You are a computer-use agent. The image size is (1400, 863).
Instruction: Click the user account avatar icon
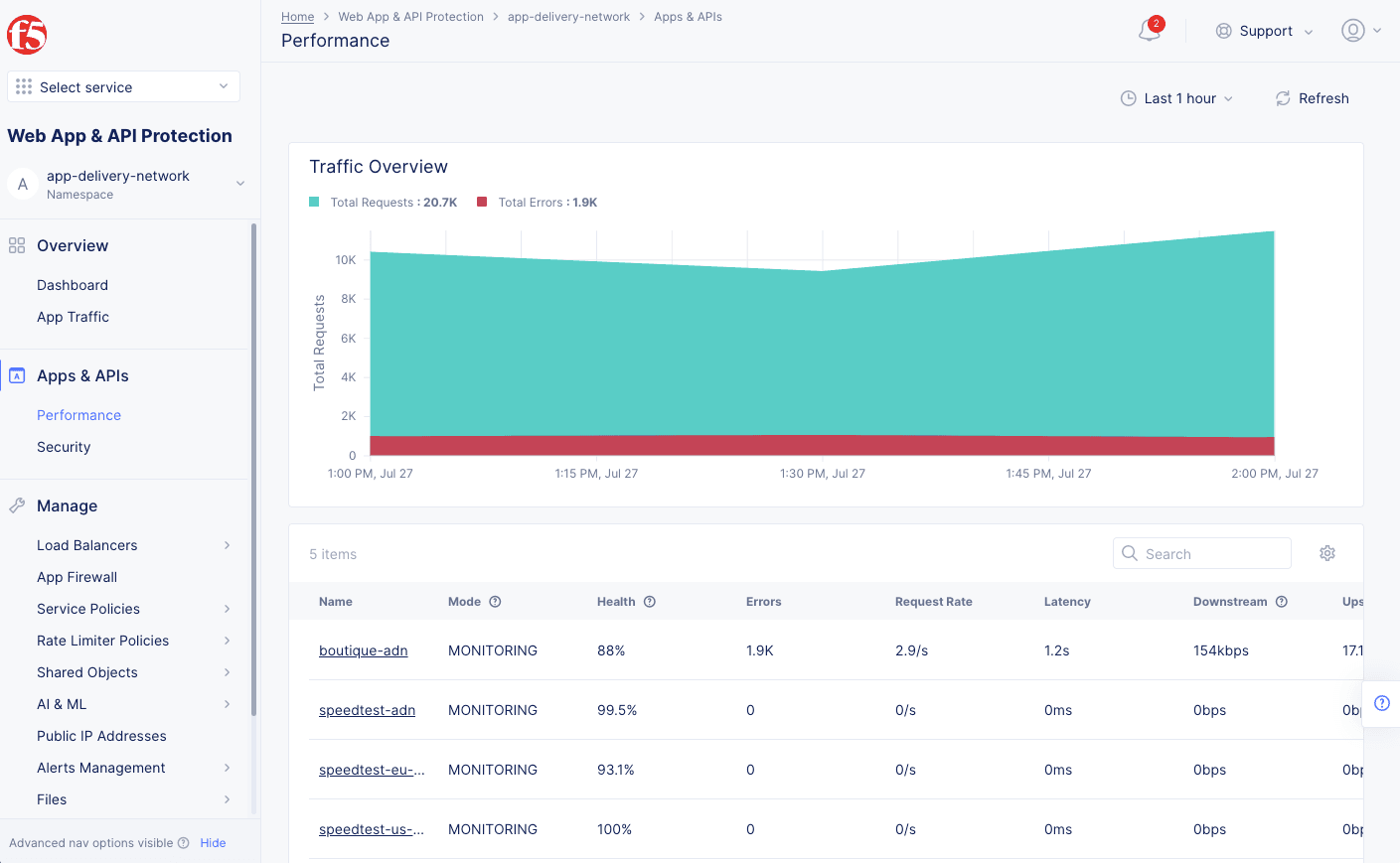click(x=1352, y=31)
